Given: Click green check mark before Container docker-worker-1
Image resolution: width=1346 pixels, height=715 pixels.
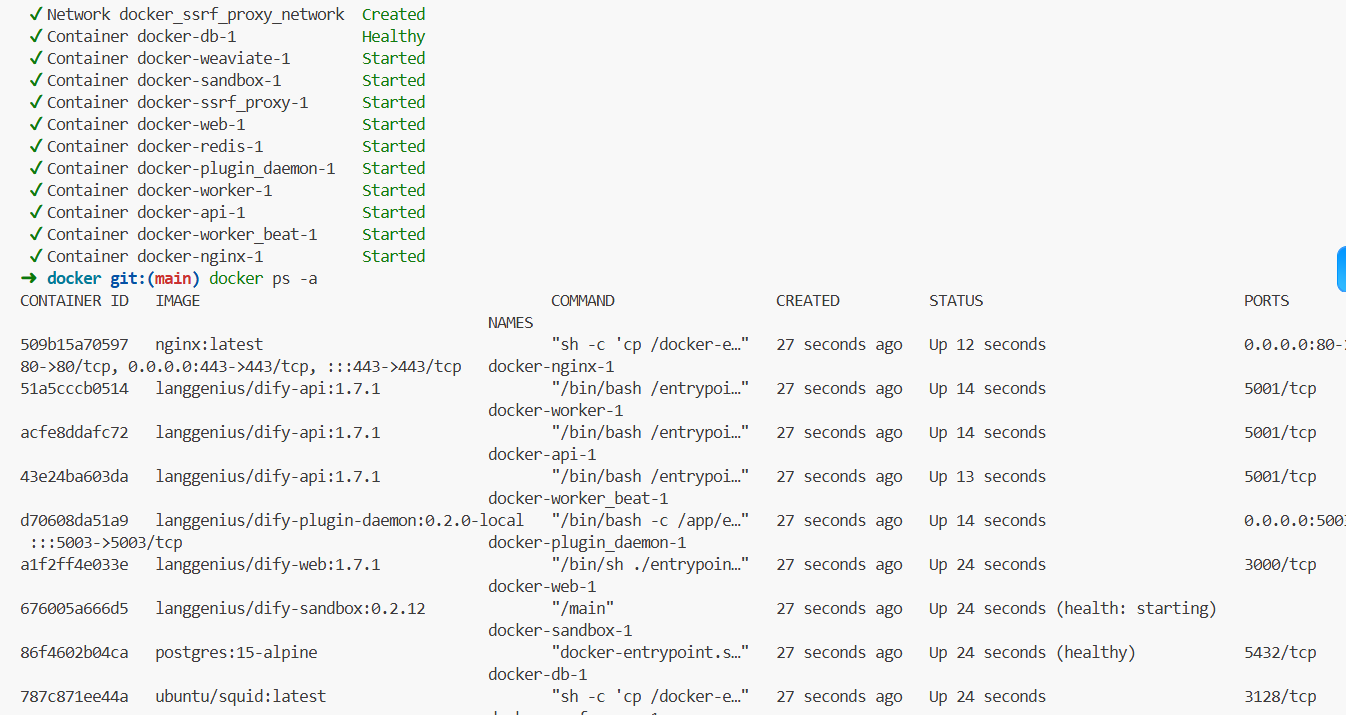Looking at the screenshot, I should 36,191.
